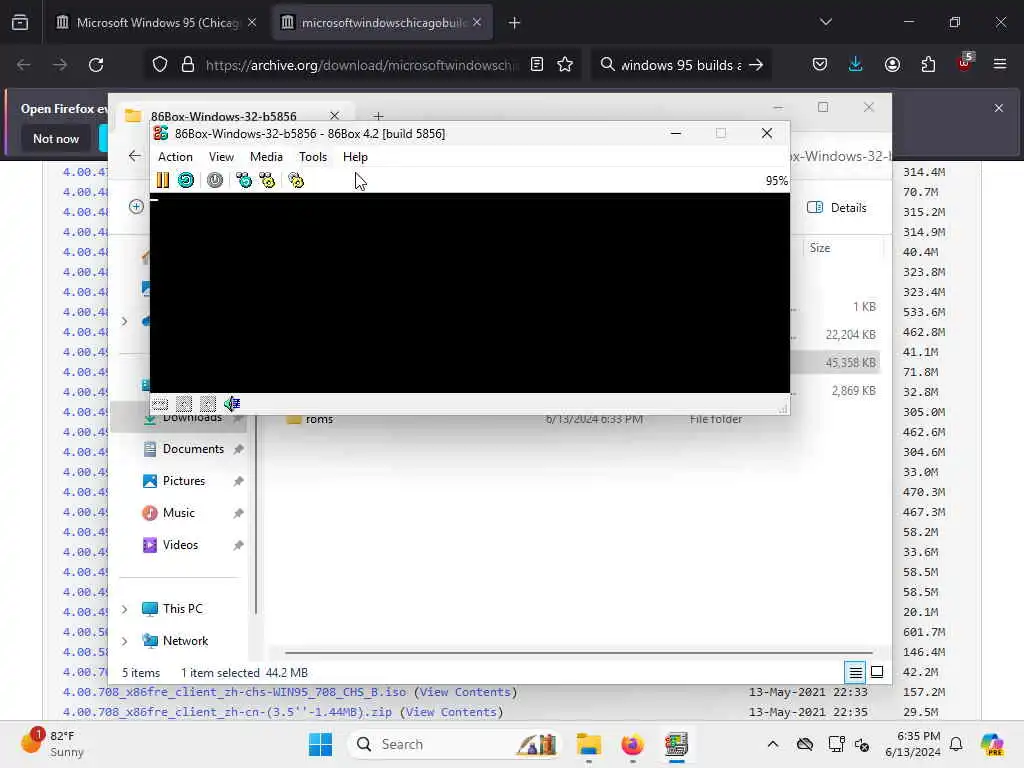Send ACPI shutdown with gray power icon
Image resolution: width=1024 pixels, height=768 pixels.
pyautogui.click(x=215, y=180)
